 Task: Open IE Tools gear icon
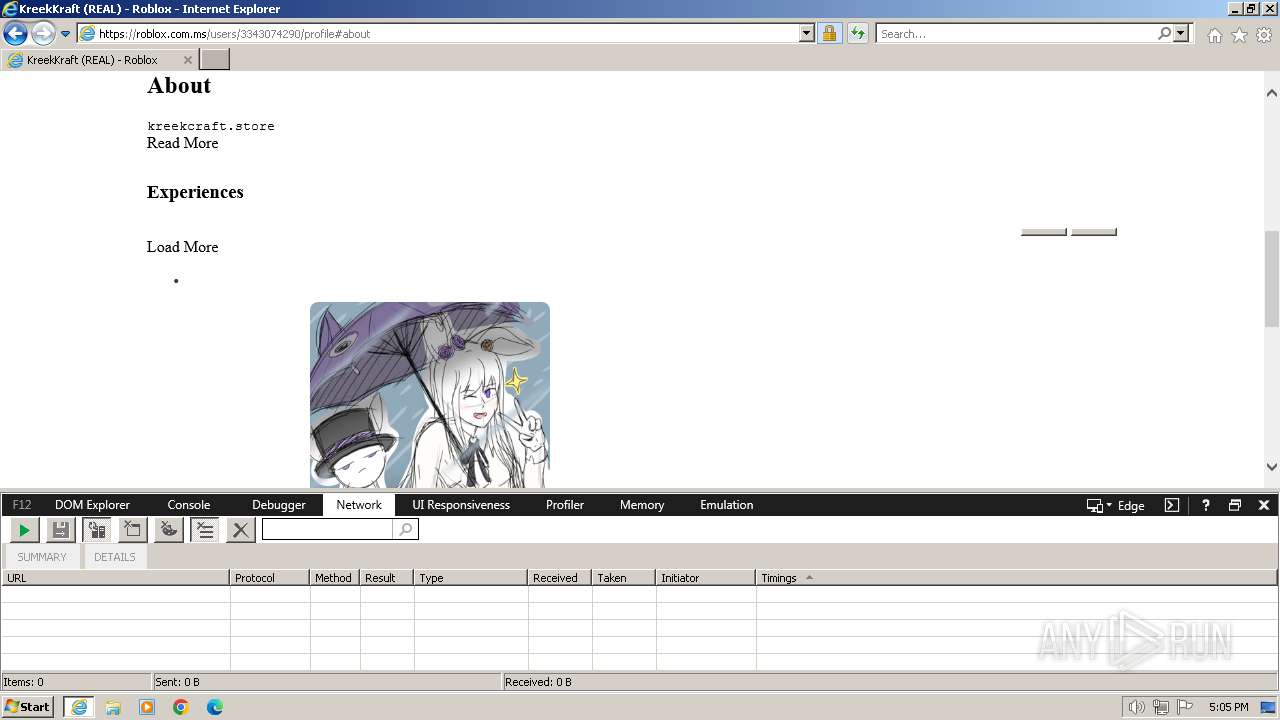coord(1264,35)
